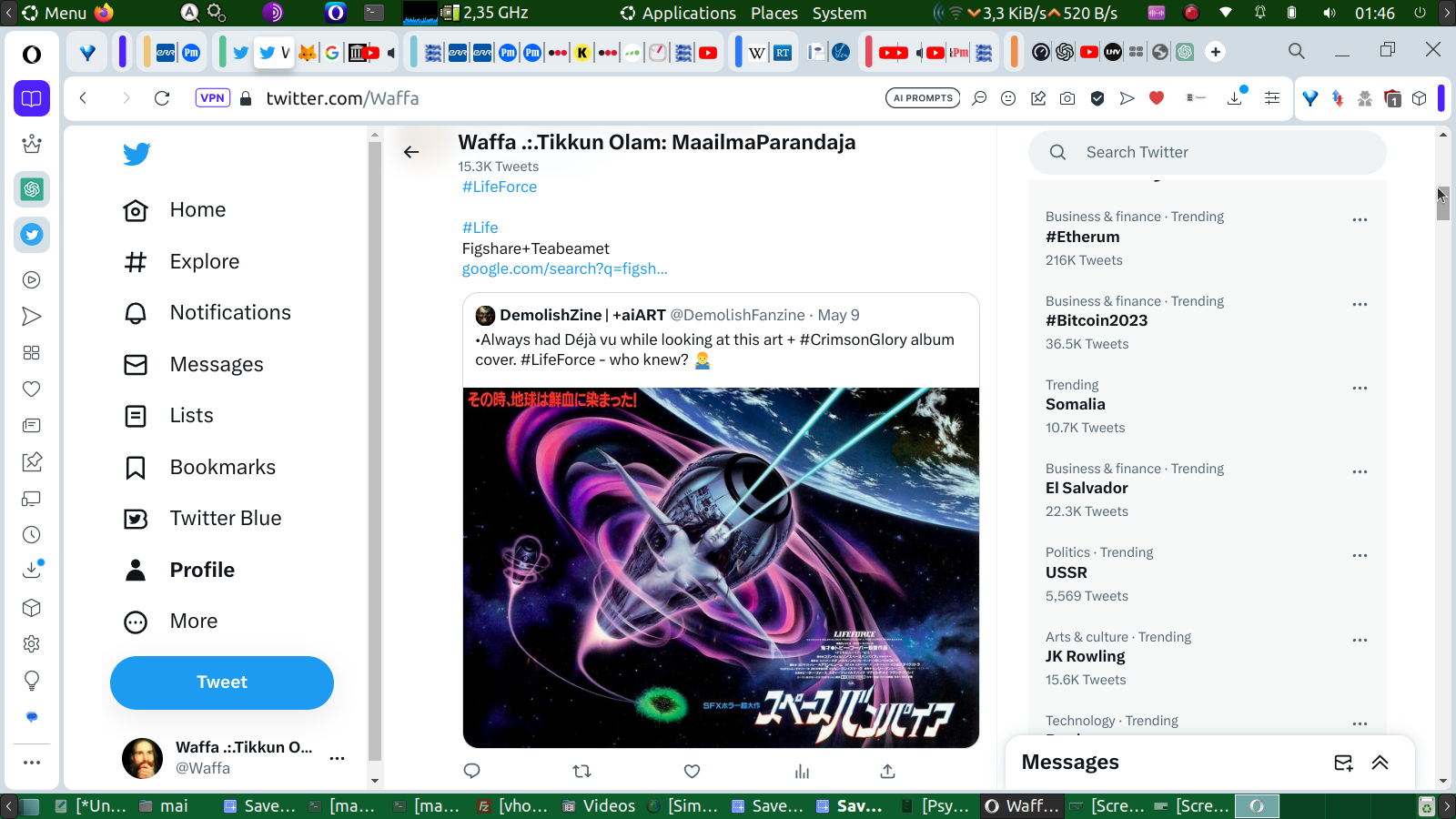Retweet the post using the retweet icon

click(x=582, y=771)
